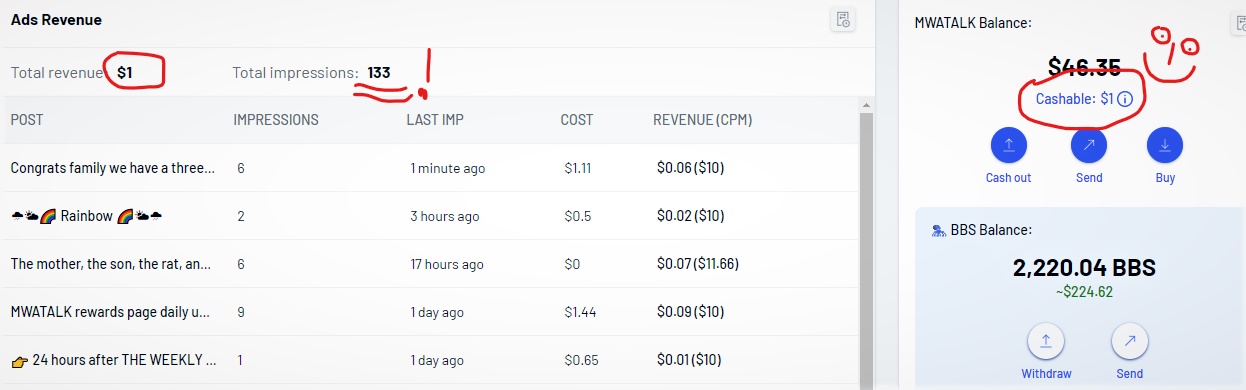Open post "MWATALK rewards page daily u..."
The width and height of the screenshot is (1246, 390).
click(110, 312)
